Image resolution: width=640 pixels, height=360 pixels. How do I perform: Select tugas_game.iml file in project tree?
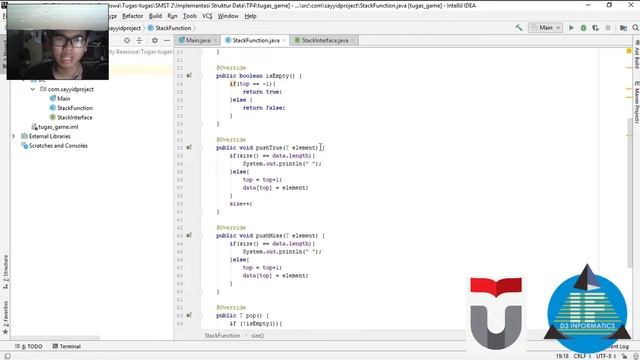pyautogui.click(x=55, y=127)
